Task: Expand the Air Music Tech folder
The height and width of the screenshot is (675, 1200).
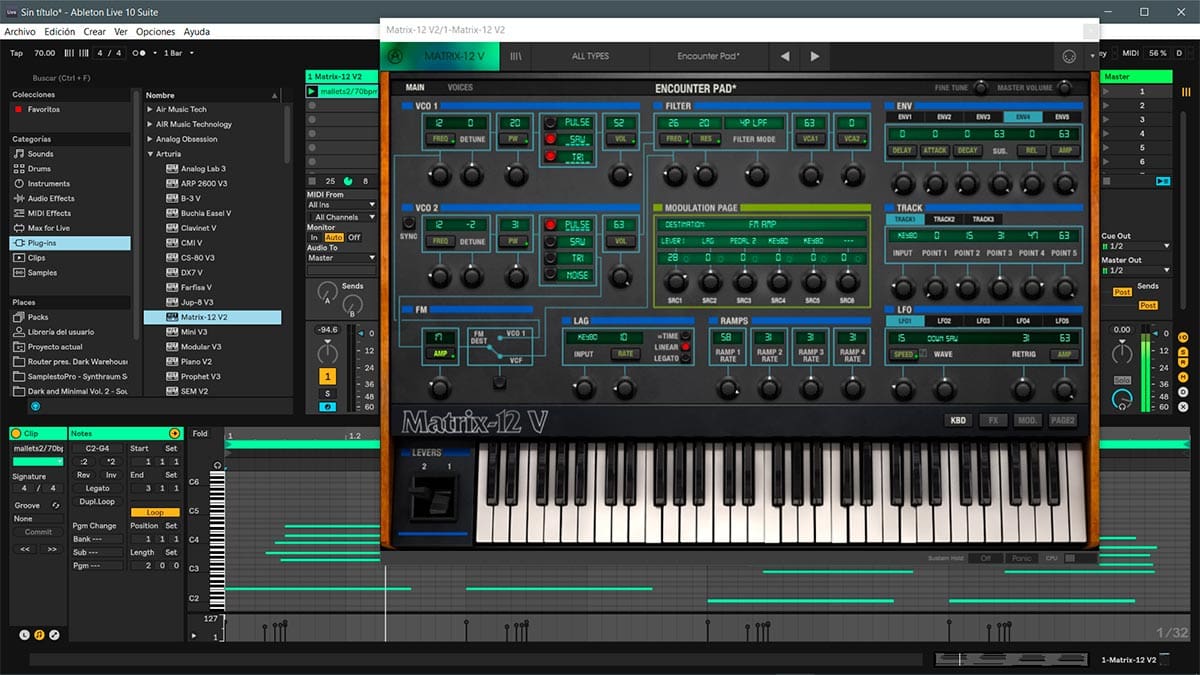Action: click(x=150, y=109)
